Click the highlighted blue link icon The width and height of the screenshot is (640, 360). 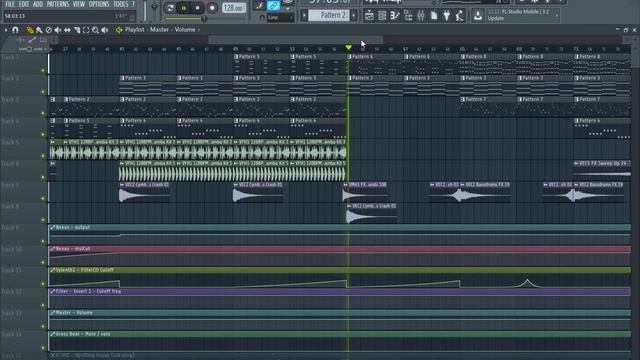pos(273,6)
